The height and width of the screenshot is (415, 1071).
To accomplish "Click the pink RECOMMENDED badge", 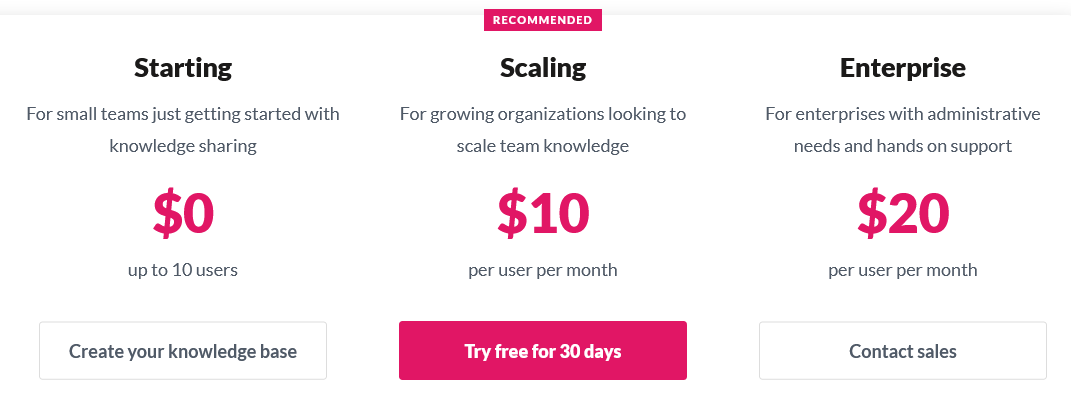I will click(x=543, y=20).
